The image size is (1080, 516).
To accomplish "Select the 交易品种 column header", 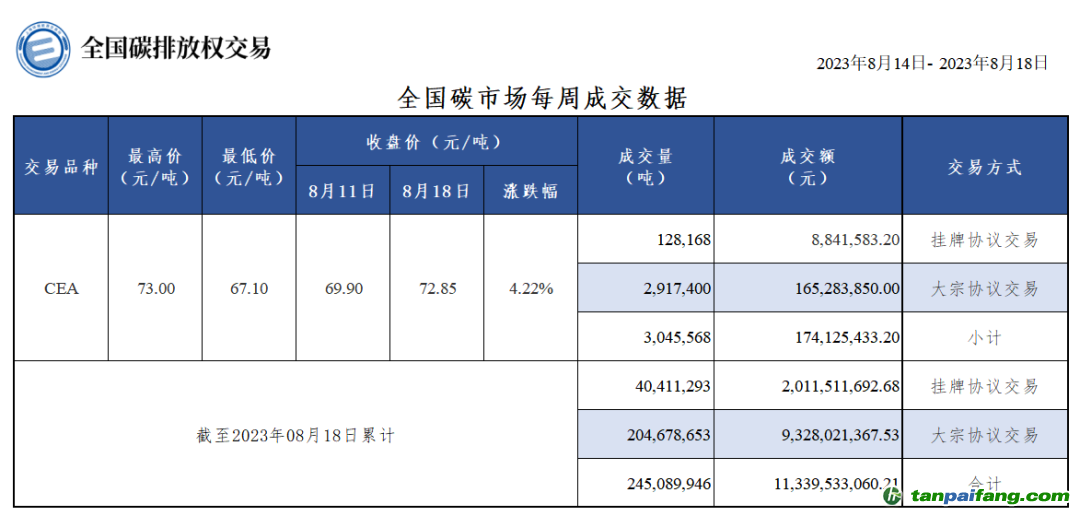I will [61, 167].
